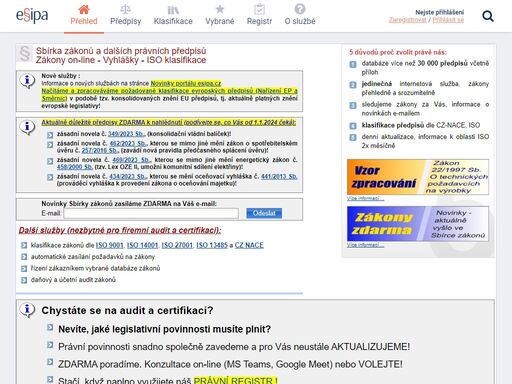Open the Klasifikace books icon
The height and width of the screenshot is (384, 512).
(x=173, y=9)
